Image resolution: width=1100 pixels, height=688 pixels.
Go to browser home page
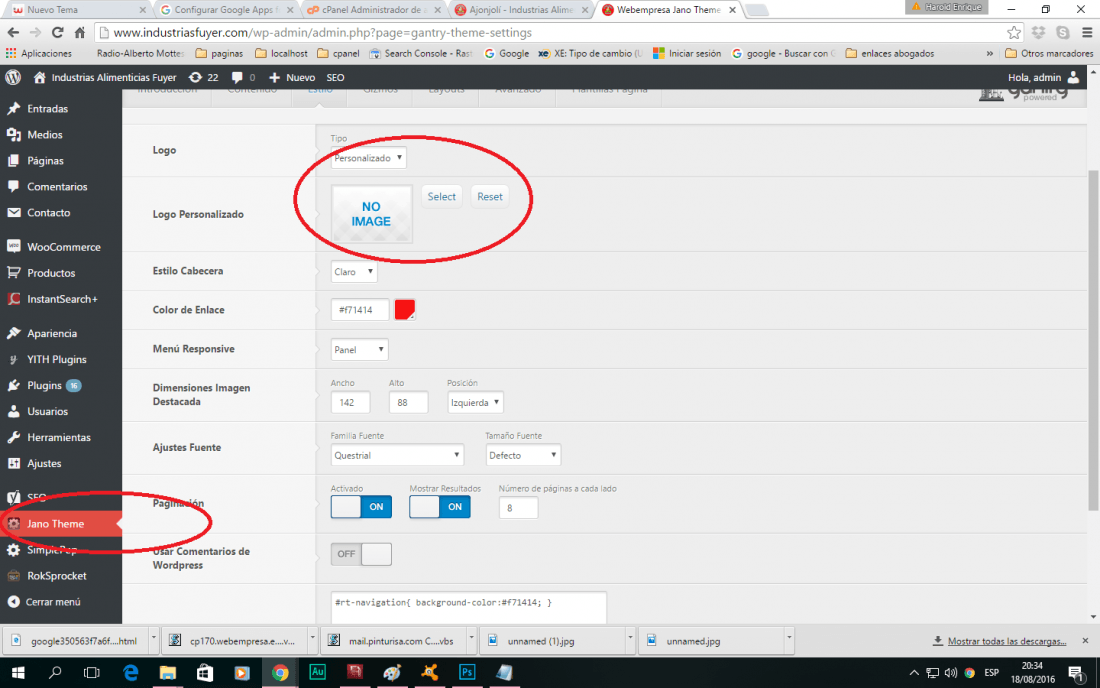click(x=79, y=32)
